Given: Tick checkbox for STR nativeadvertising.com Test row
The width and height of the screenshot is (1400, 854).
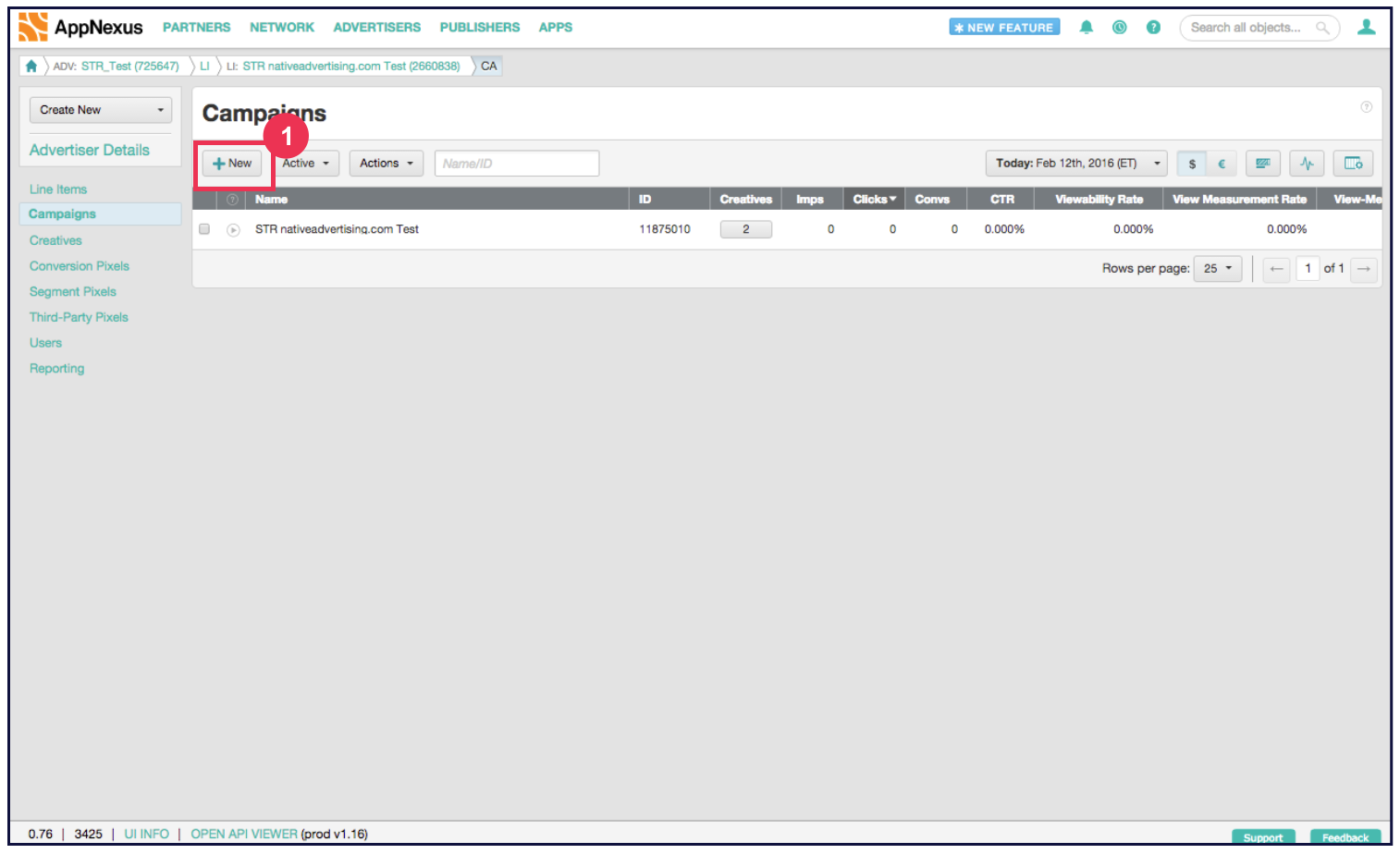Looking at the screenshot, I should click(x=204, y=229).
